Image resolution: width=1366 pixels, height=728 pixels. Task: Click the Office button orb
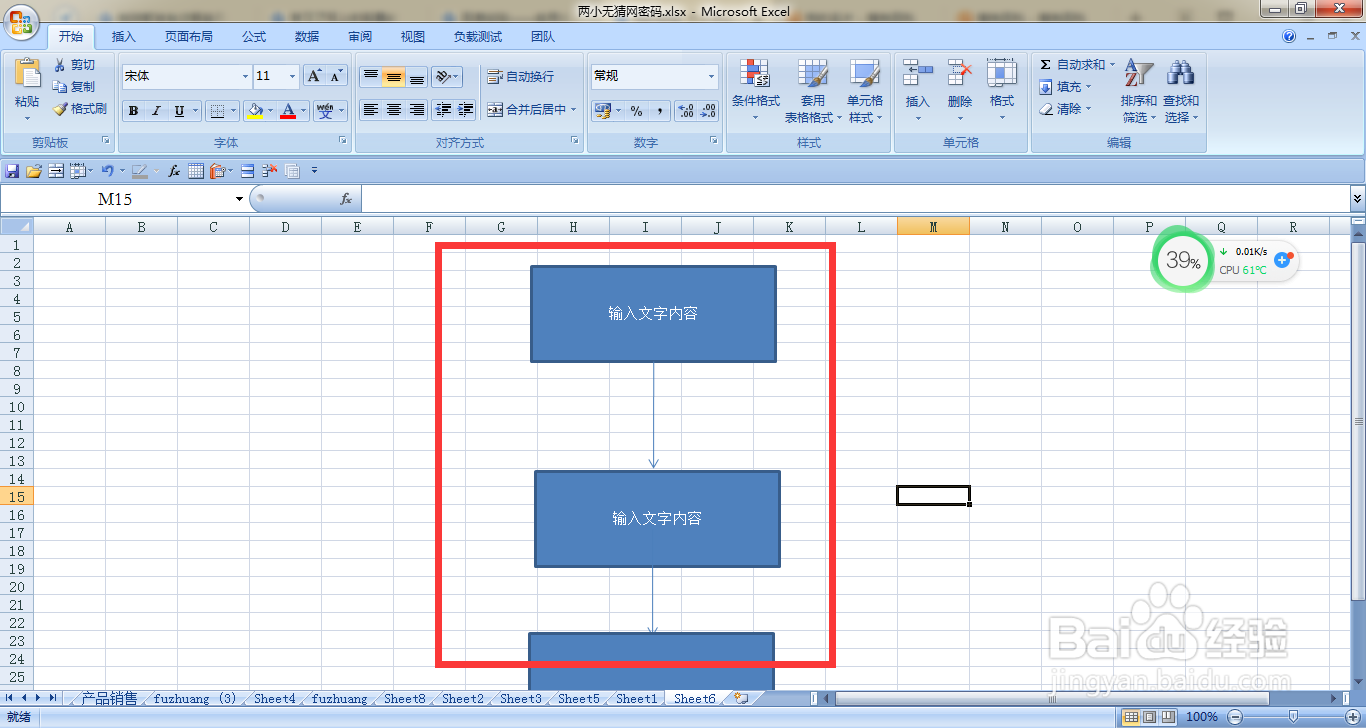tap(22, 20)
